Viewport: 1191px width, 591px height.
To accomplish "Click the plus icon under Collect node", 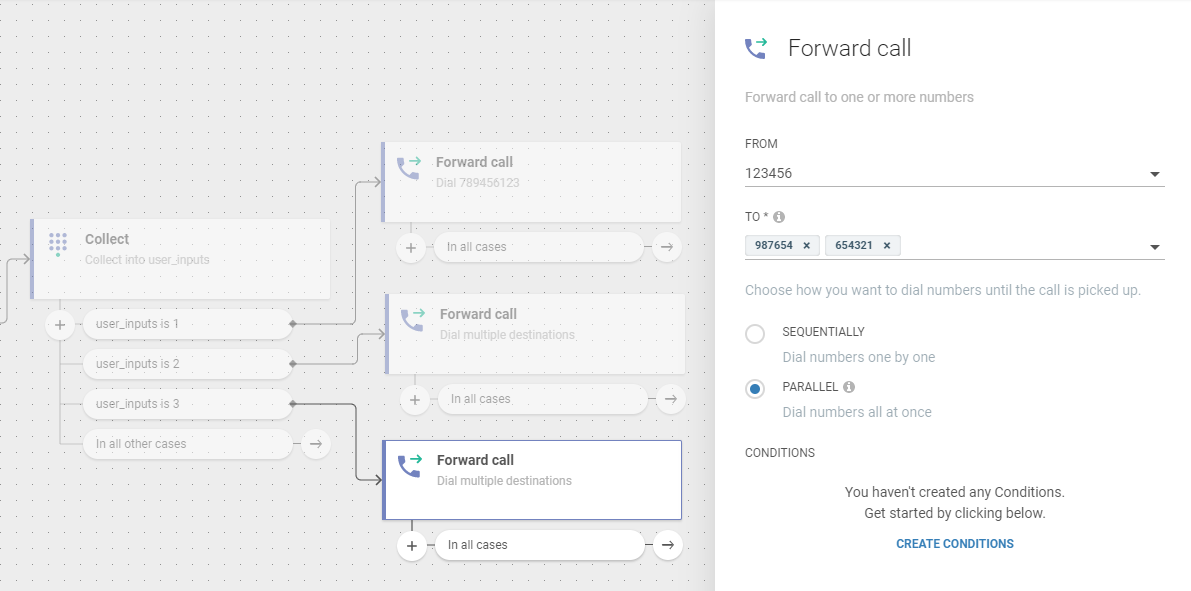I will point(60,324).
